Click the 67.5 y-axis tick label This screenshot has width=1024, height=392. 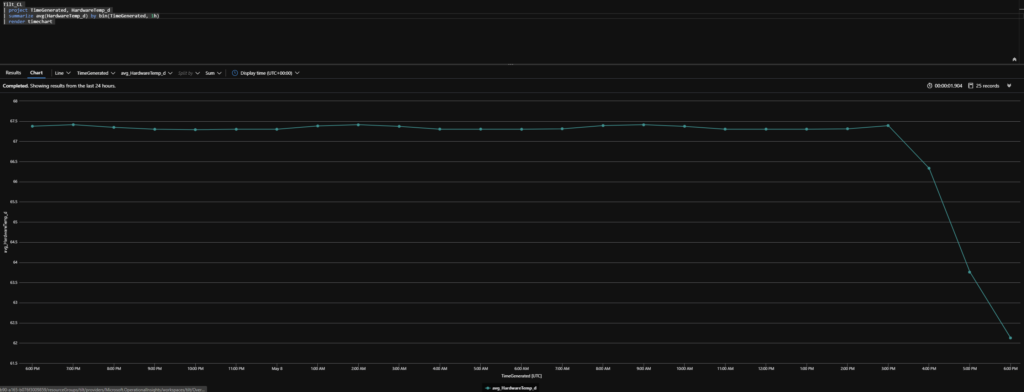pyautogui.click(x=14, y=121)
